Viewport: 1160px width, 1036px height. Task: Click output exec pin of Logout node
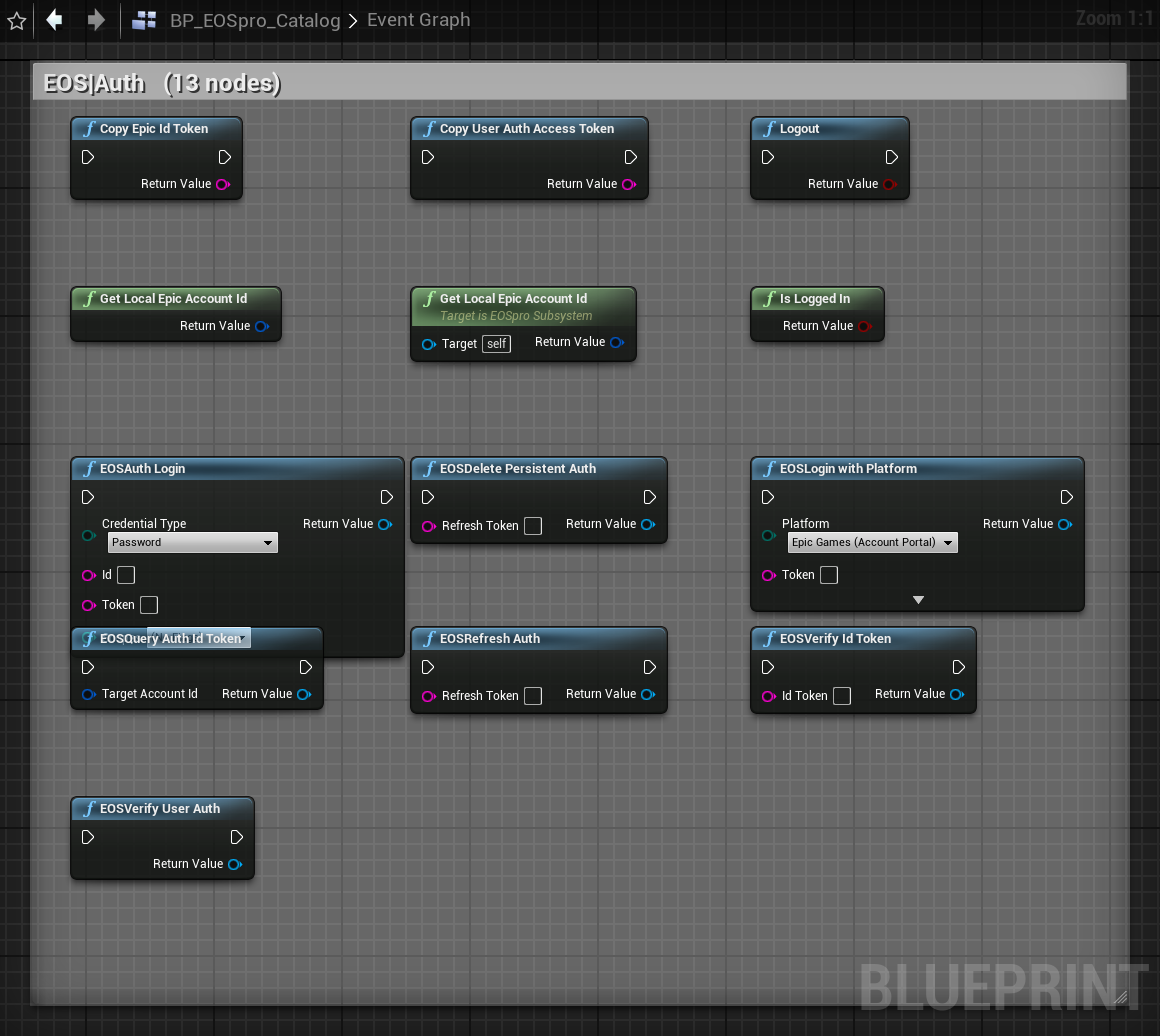pos(891,157)
